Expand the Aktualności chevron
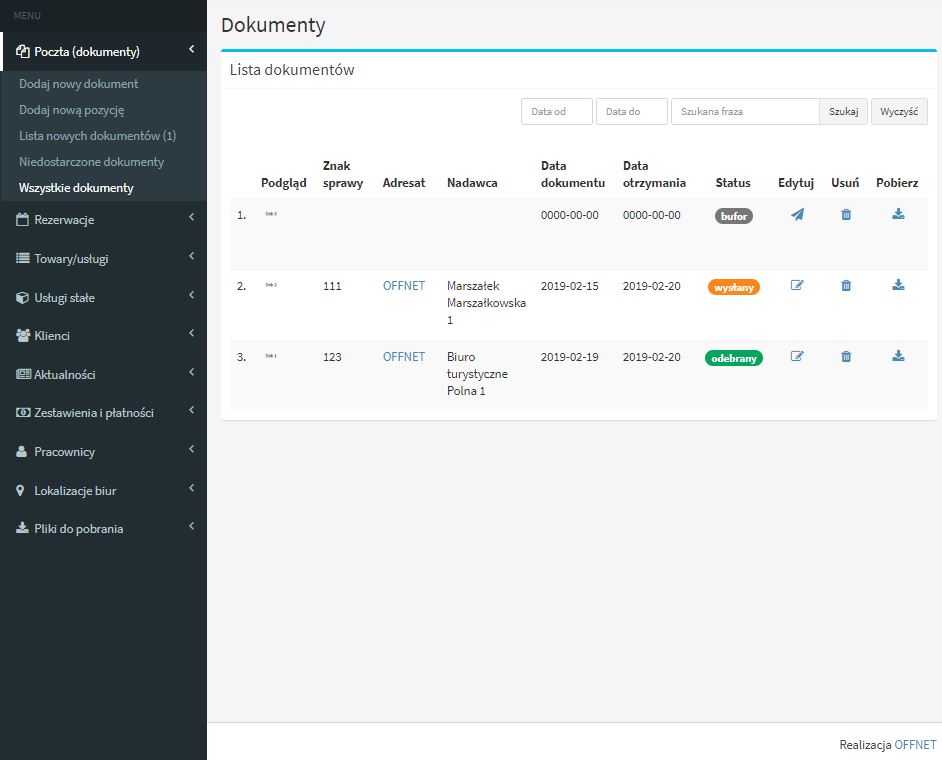 click(x=192, y=372)
